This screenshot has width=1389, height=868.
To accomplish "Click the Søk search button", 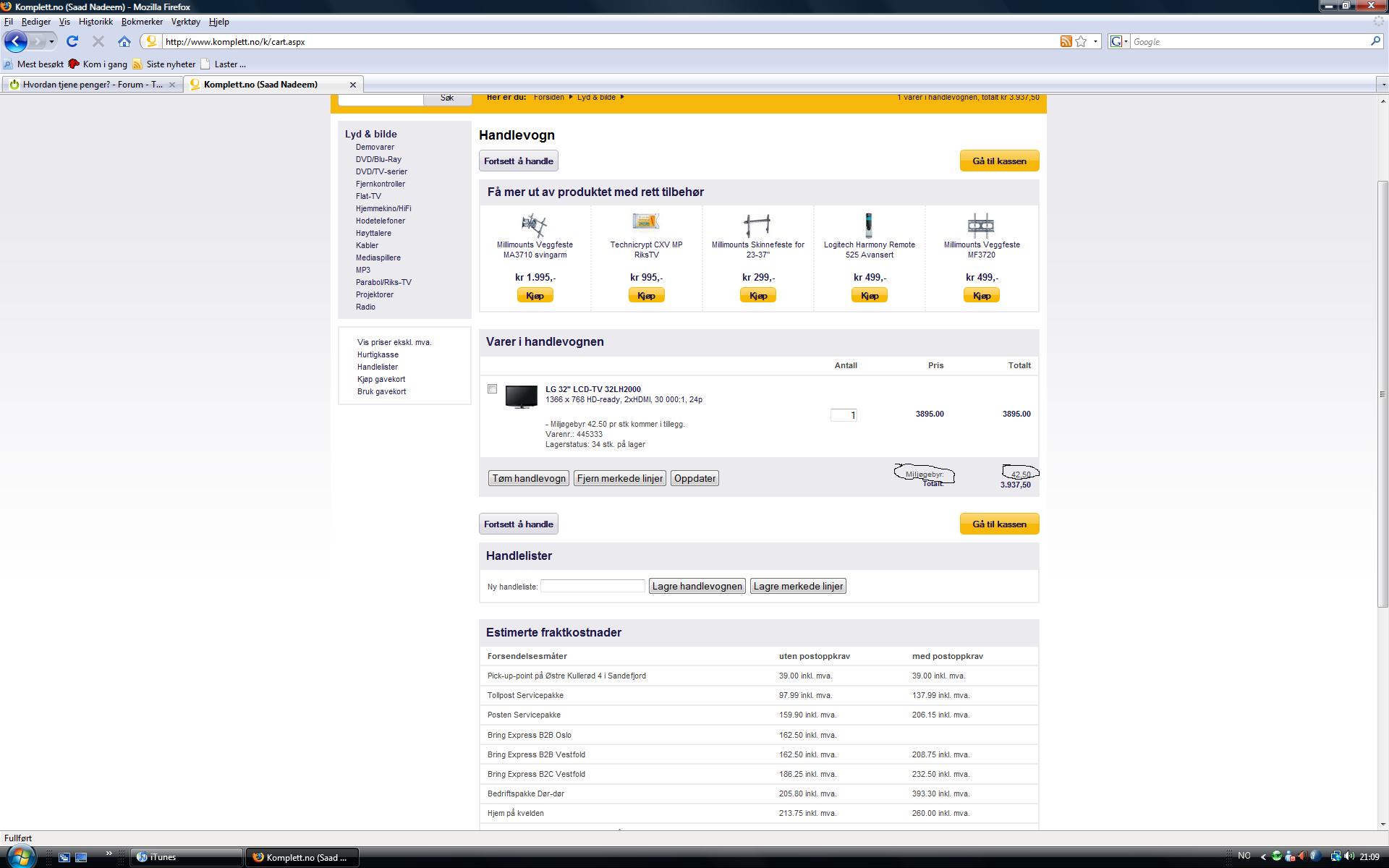I will (x=447, y=98).
